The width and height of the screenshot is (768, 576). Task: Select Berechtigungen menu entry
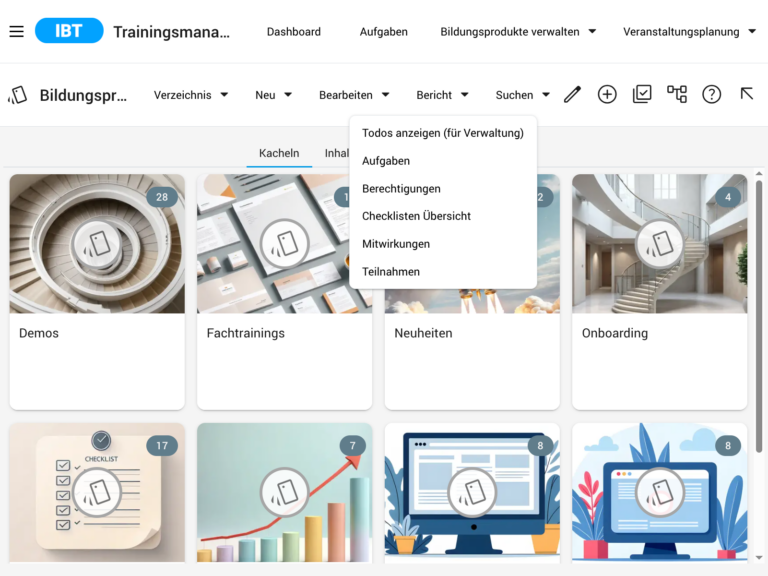tap(443, 189)
